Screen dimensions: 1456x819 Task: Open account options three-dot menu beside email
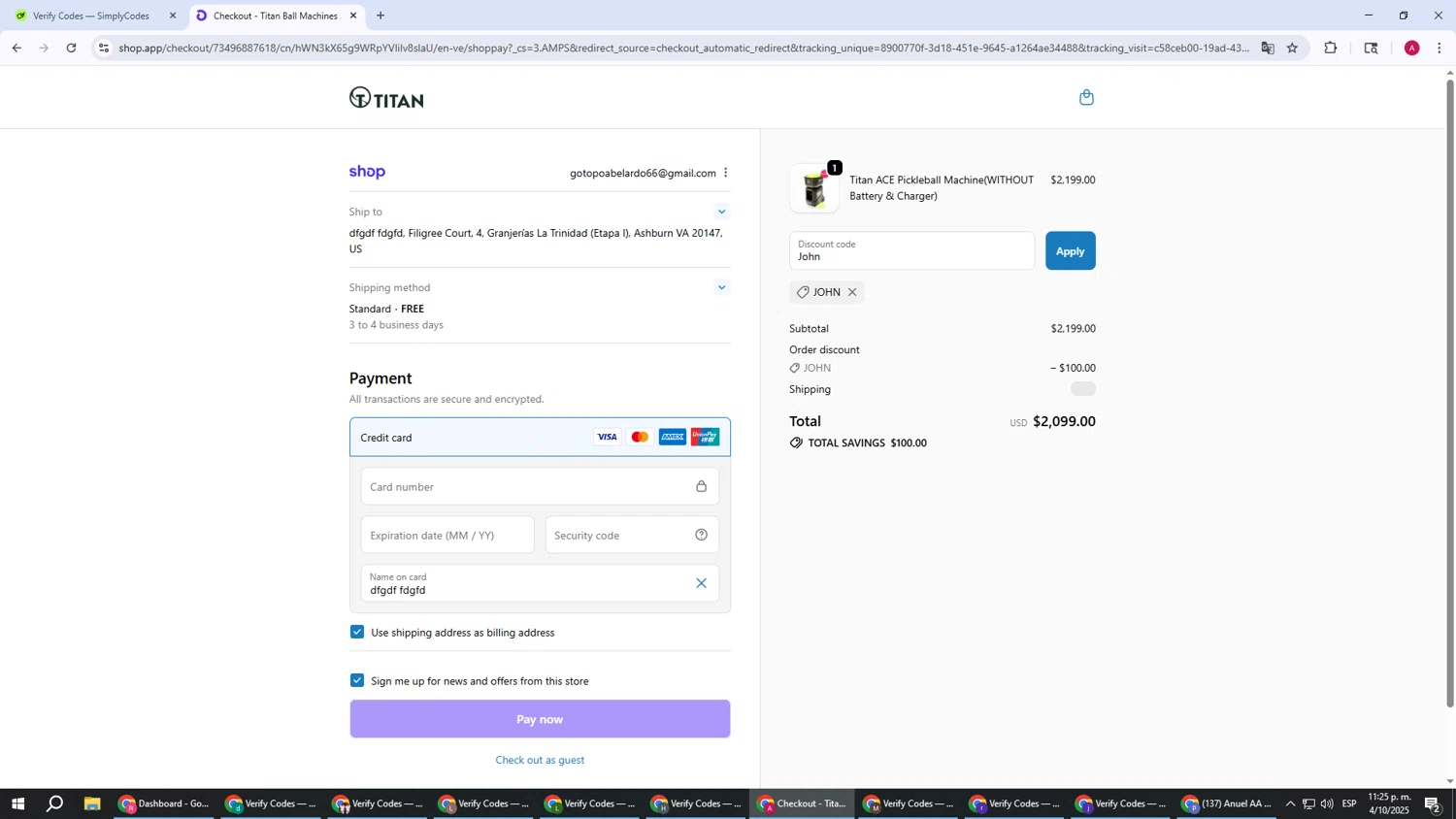pyautogui.click(x=725, y=173)
